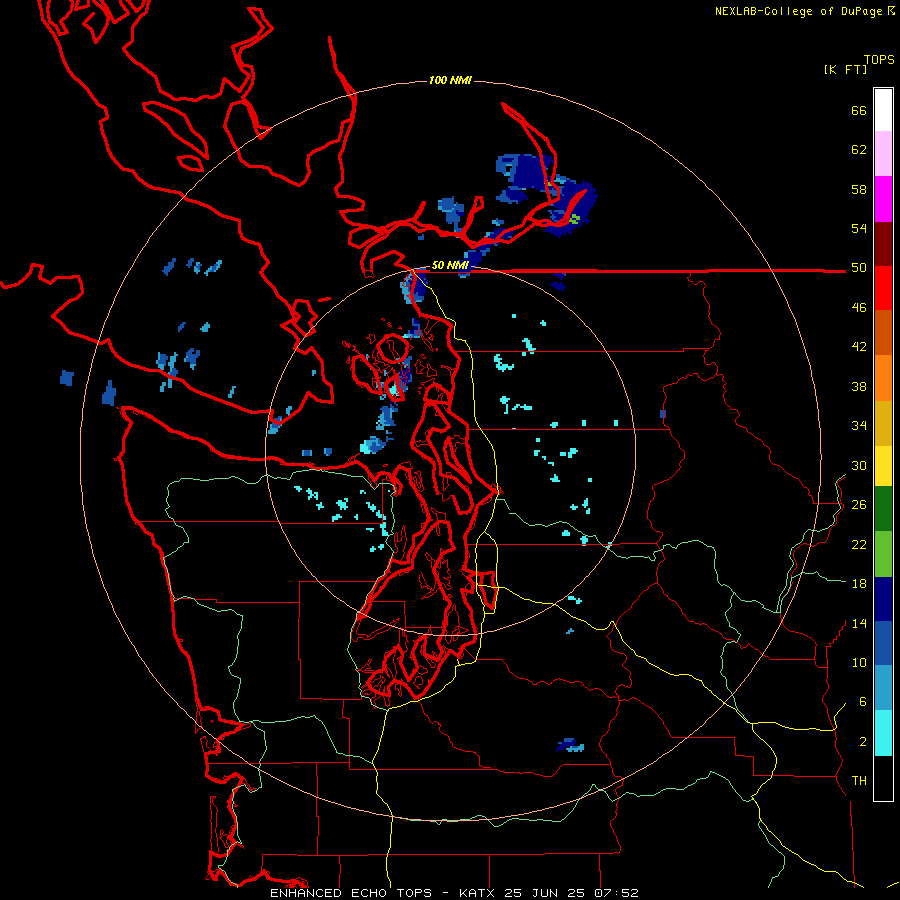Click the 26 legend value
This screenshot has width=900, height=900.
[x=859, y=505]
